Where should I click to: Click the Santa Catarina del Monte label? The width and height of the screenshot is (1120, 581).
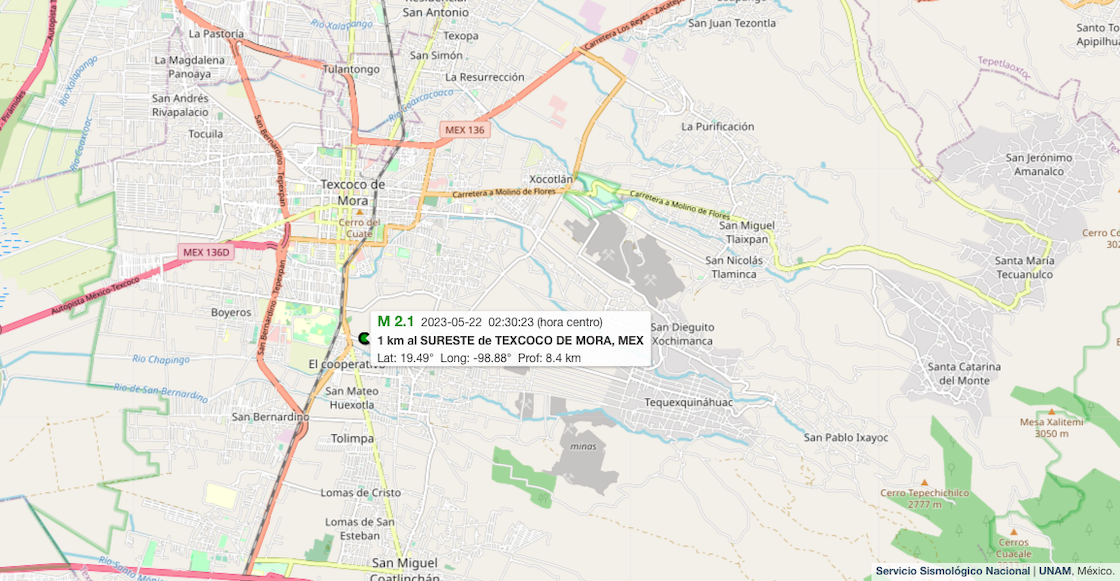[x=964, y=374]
